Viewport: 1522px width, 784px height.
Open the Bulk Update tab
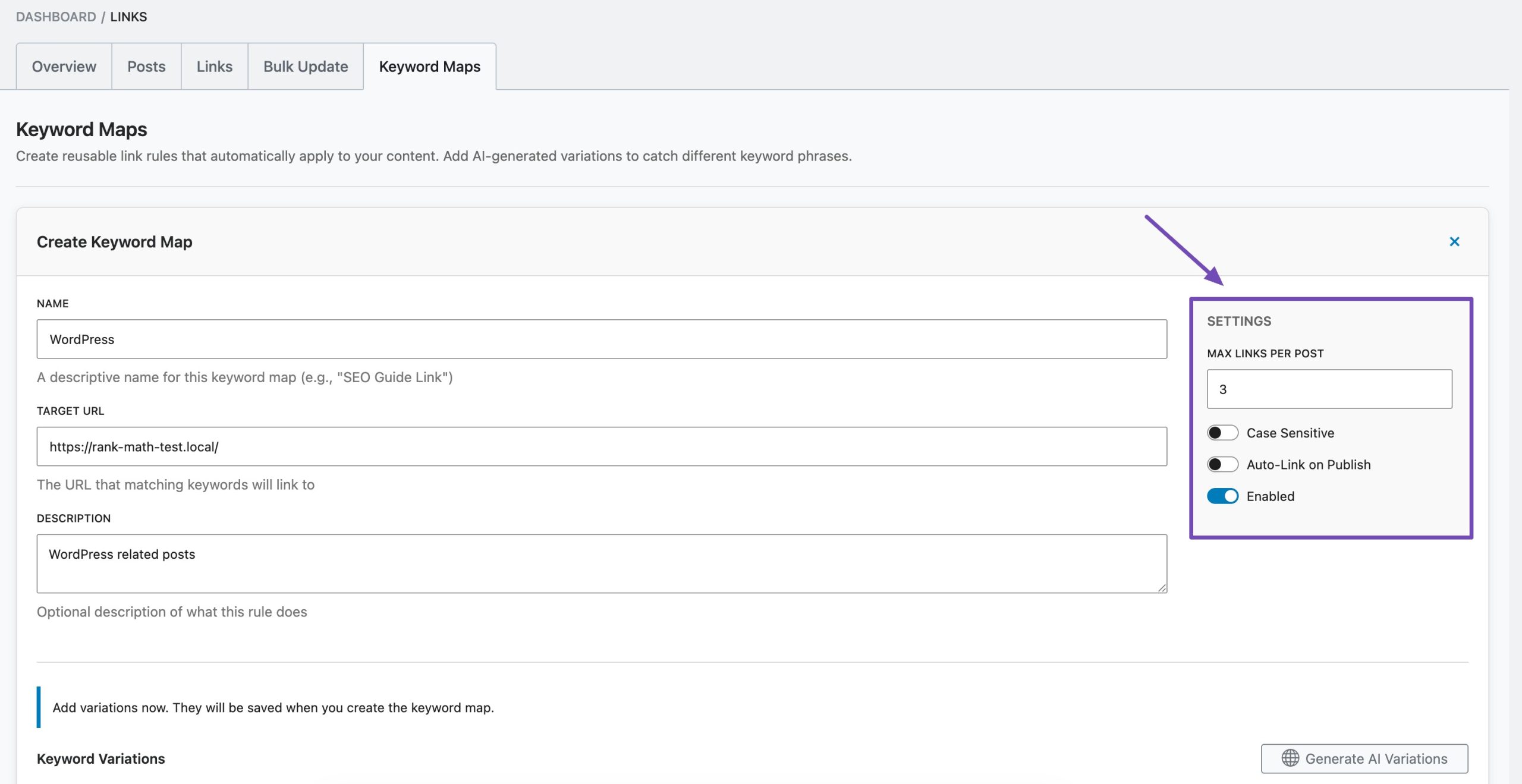[305, 67]
